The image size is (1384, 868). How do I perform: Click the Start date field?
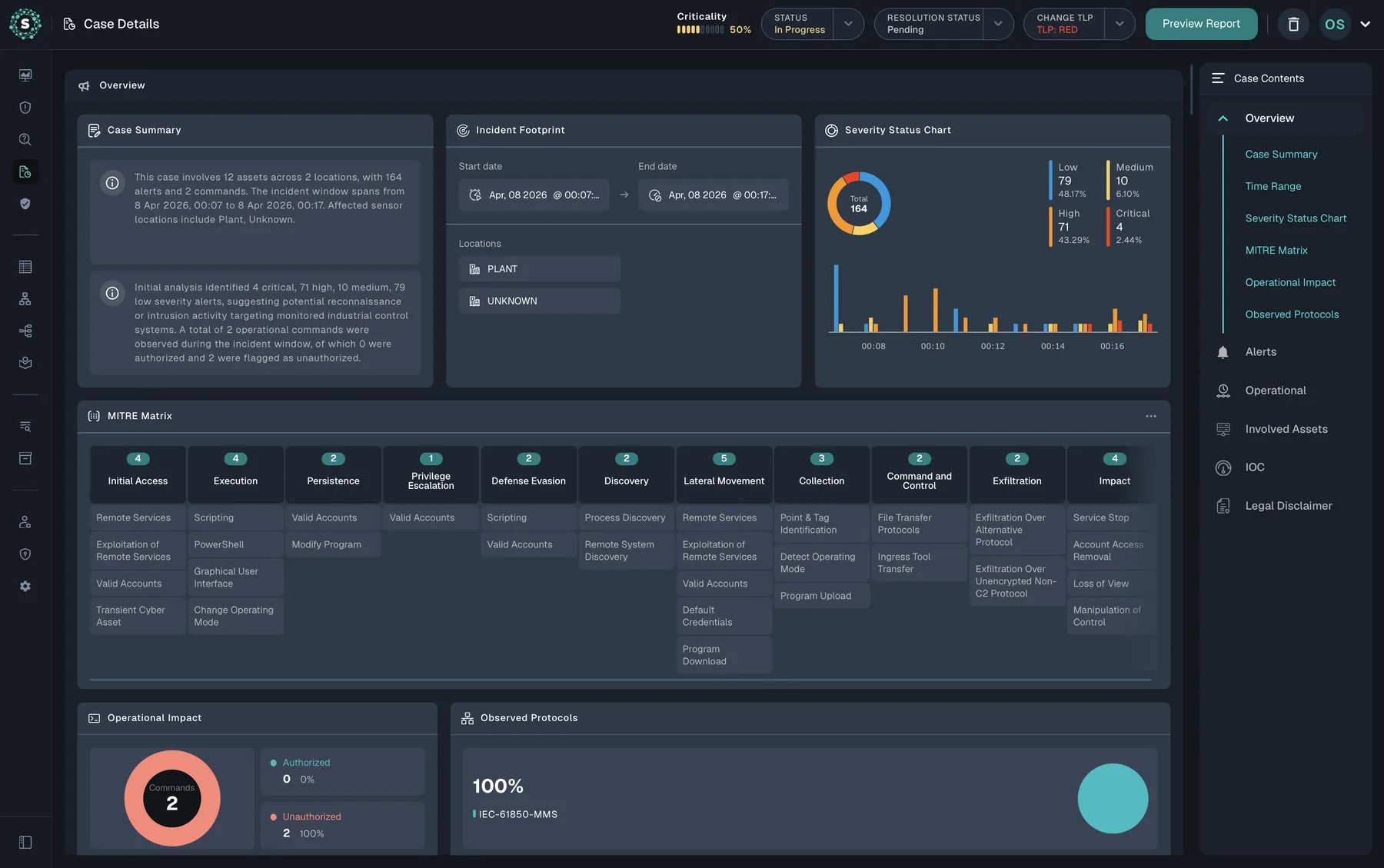[534, 195]
